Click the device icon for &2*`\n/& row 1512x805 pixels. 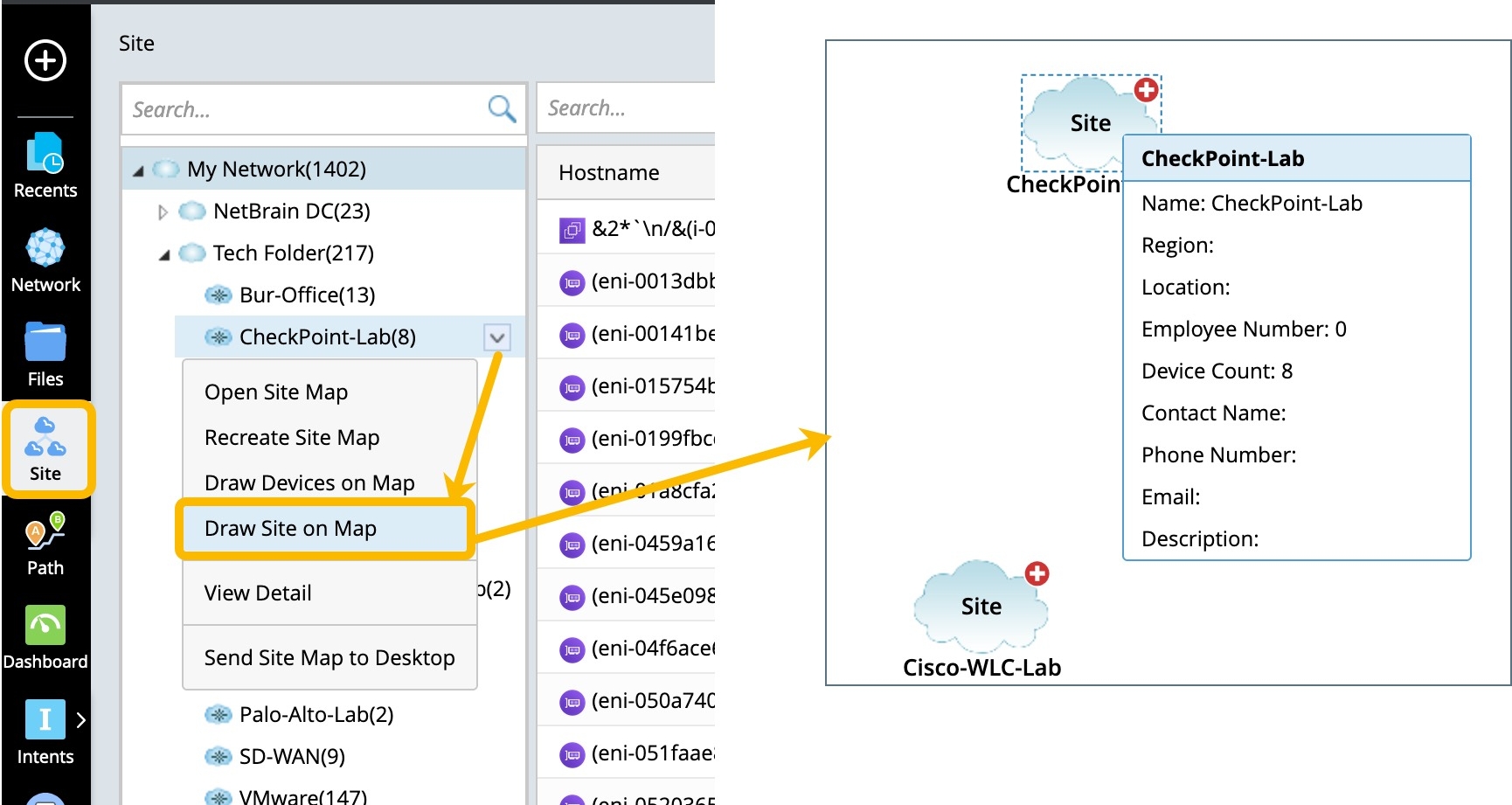(x=572, y=230)
